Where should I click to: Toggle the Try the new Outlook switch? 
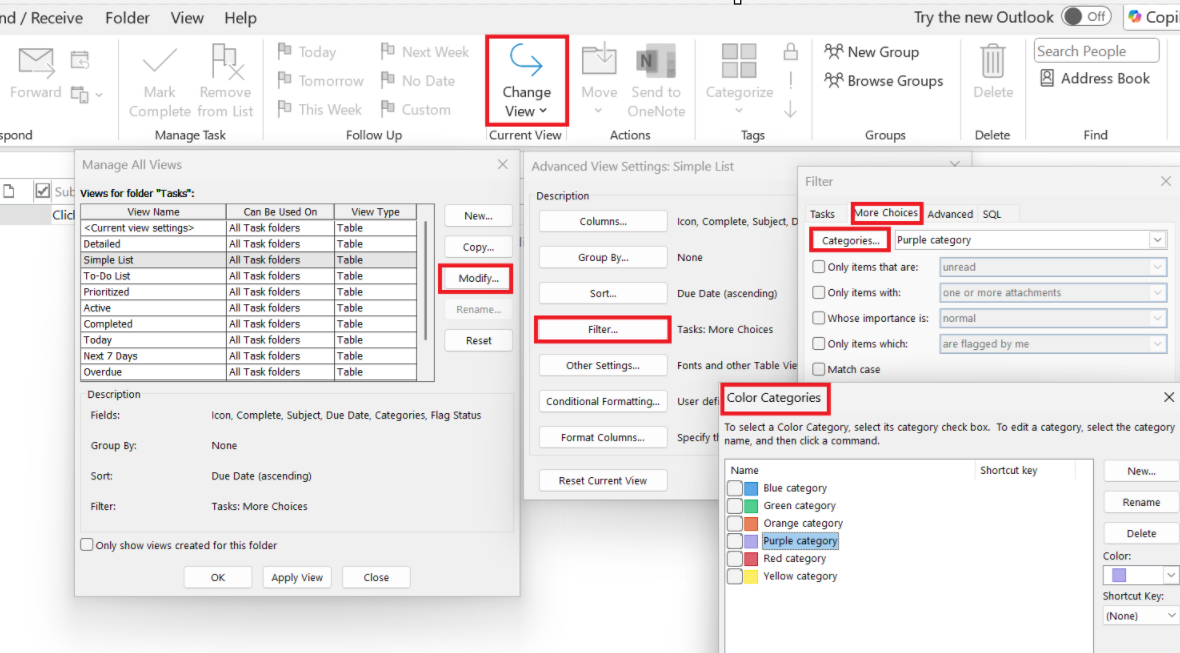[x=1087, y=17]
